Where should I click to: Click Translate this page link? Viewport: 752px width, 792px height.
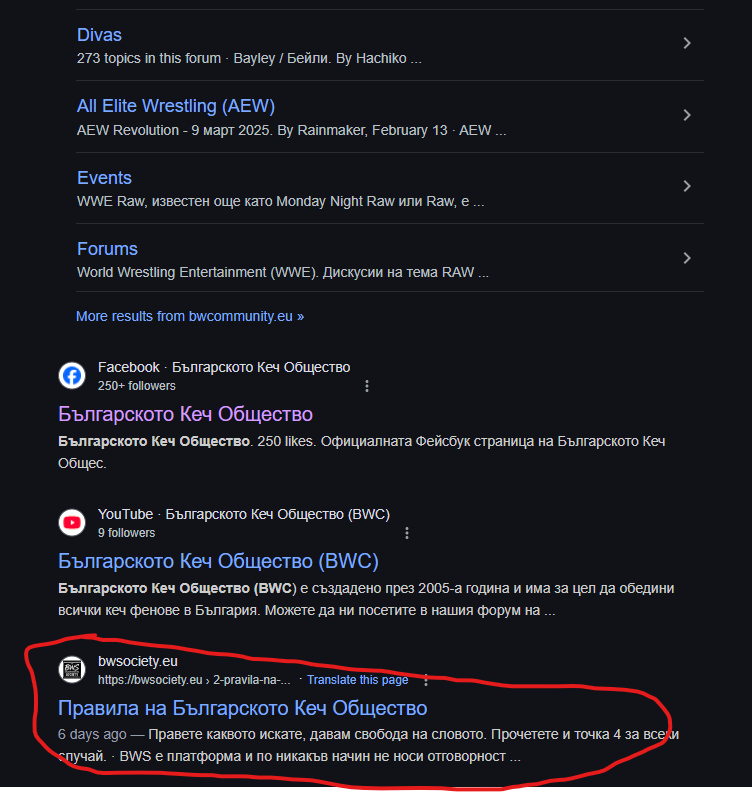(358, 680)
